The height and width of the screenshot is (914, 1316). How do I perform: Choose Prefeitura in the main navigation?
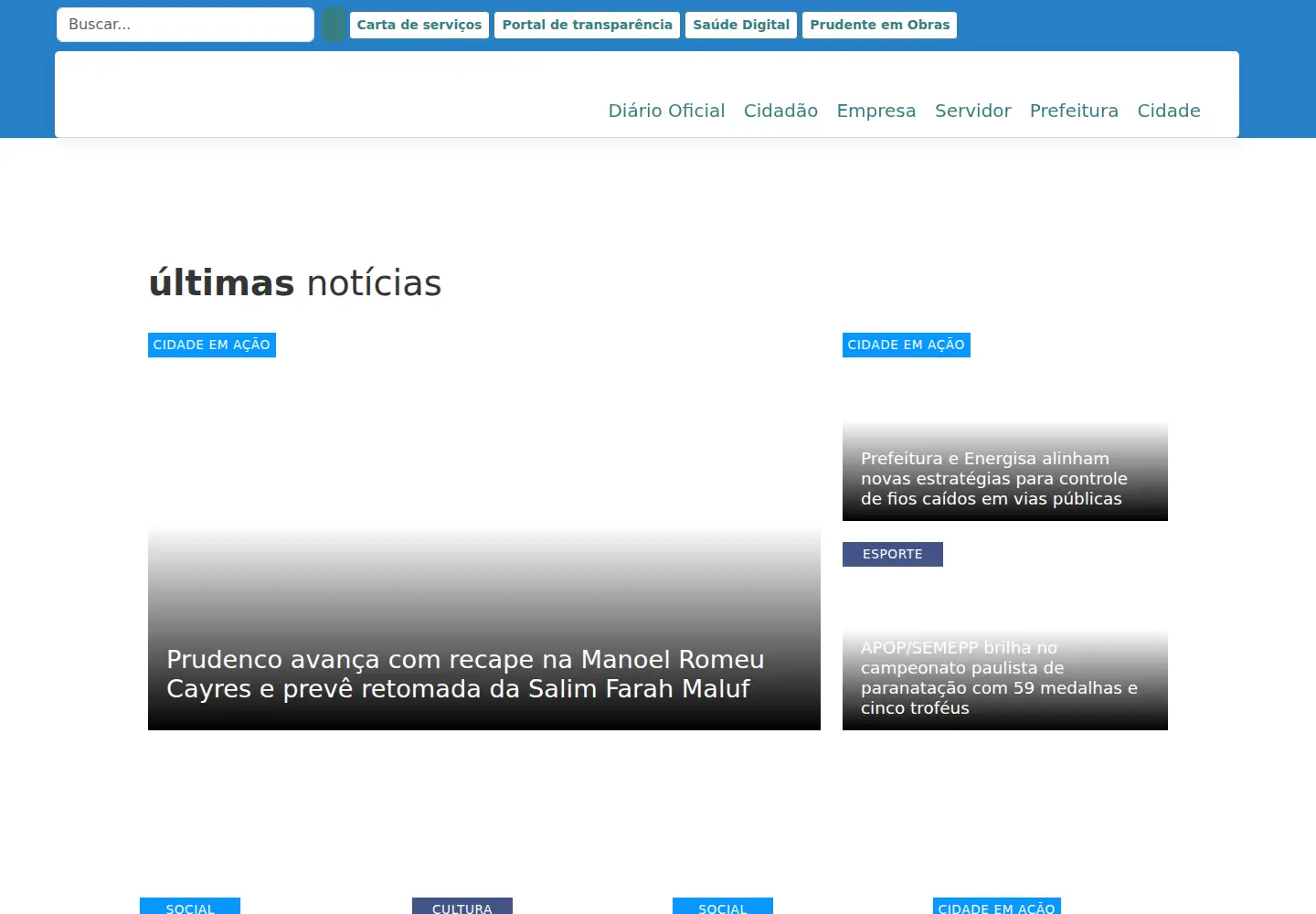[x=1074, y=111]
